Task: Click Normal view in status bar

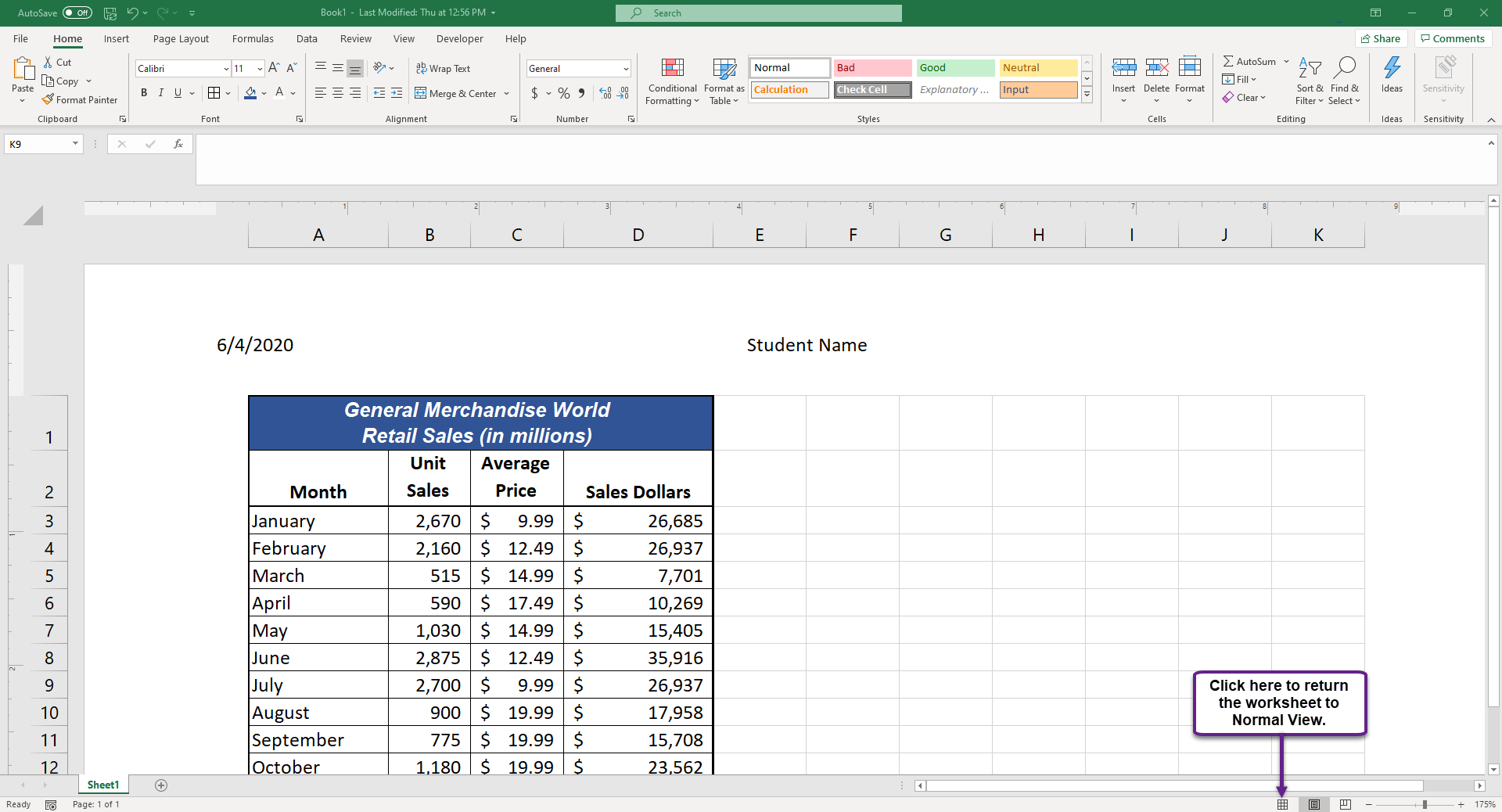Action: pyautogui.click(x=1282, y=804)
